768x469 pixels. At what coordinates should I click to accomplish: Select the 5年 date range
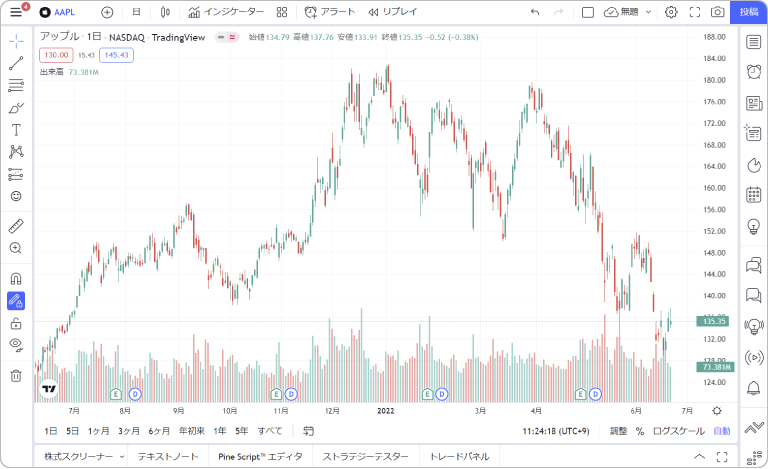point(241,431)
